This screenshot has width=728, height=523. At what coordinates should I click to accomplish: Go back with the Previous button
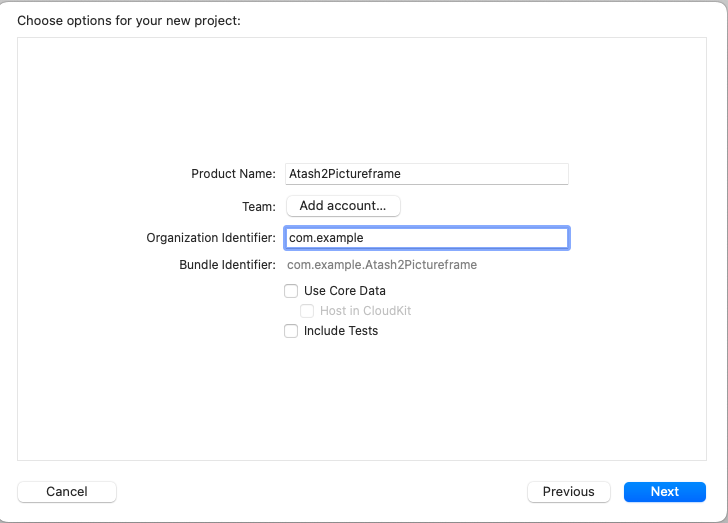(568, 492)
